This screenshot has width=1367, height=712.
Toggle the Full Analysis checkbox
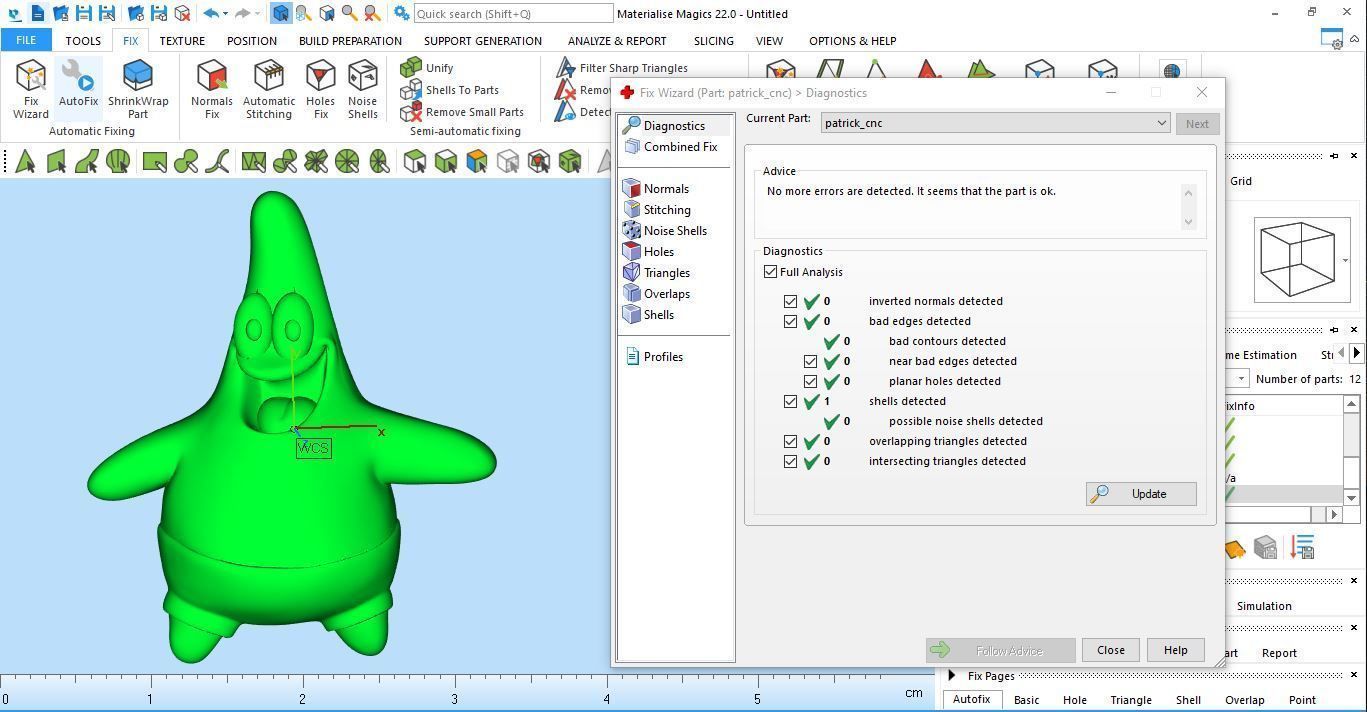[x=770, y=272]
